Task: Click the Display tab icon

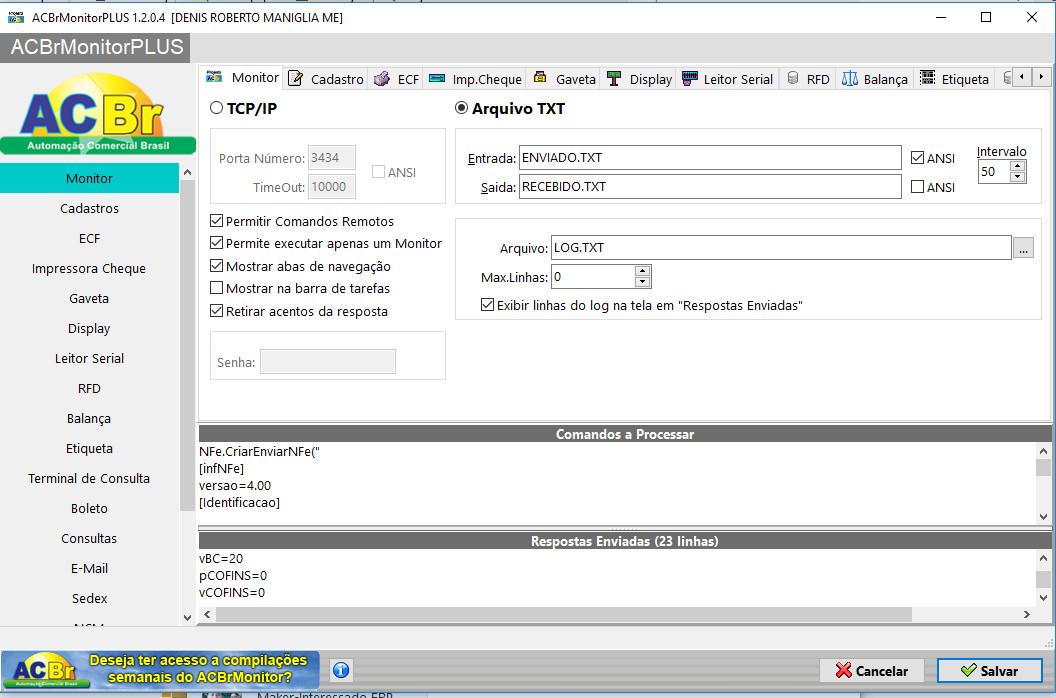Action: [614, 79]
